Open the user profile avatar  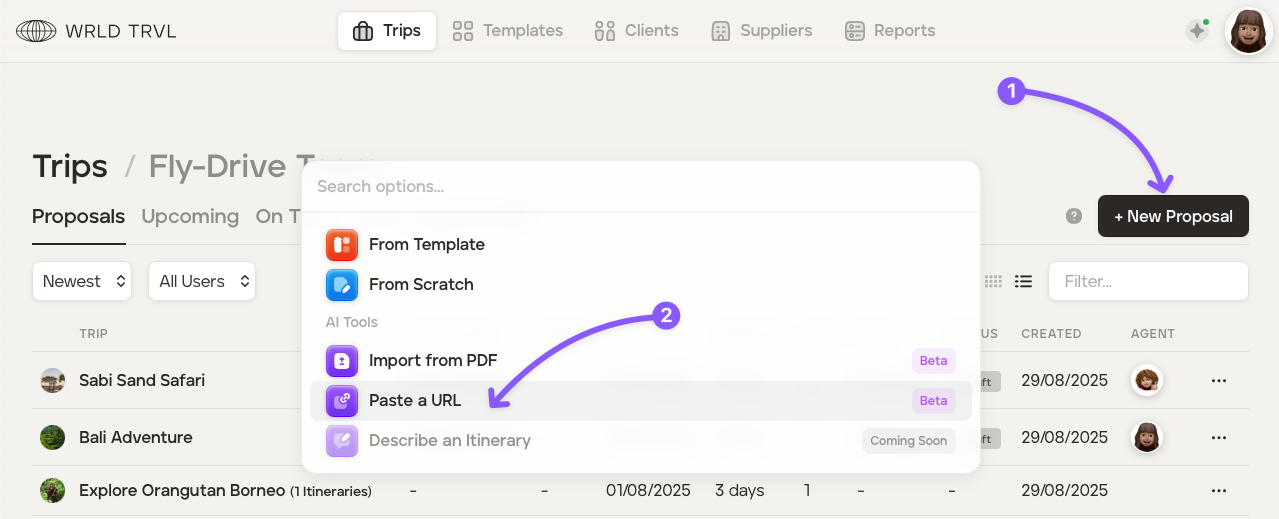1248,31
